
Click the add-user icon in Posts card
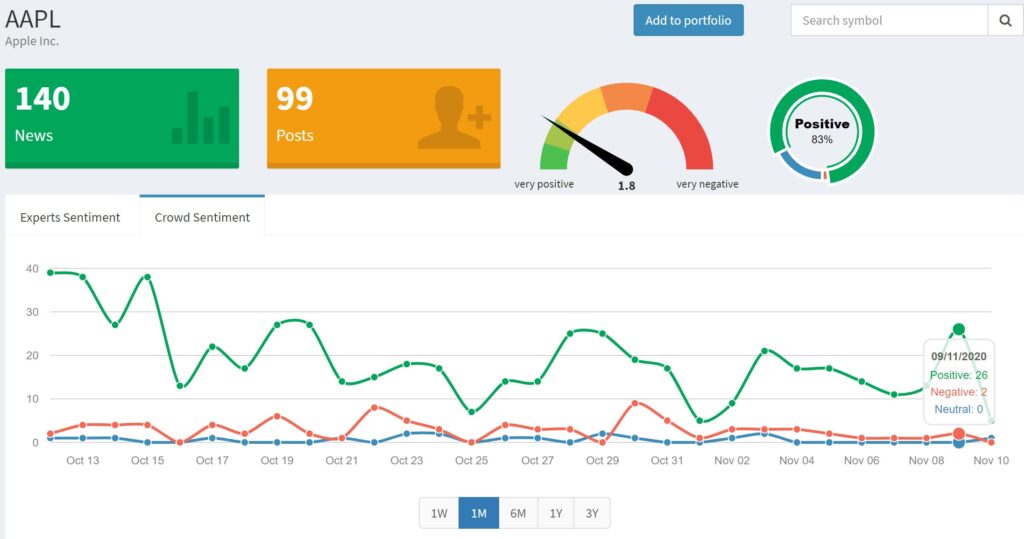click(454, 118)
